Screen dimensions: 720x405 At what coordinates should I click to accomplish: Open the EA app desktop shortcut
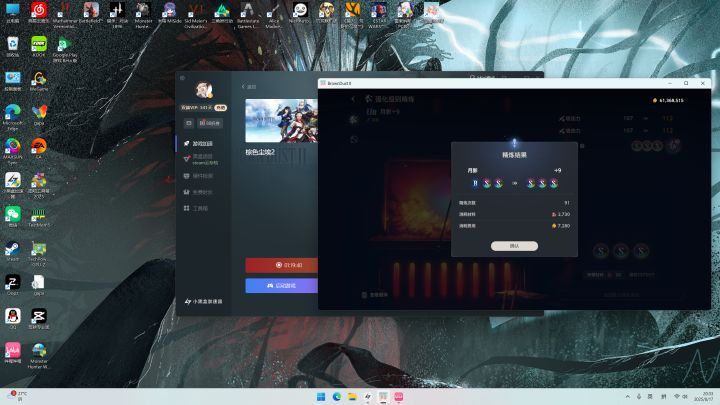pyautogui.click(x=39, y=149)
